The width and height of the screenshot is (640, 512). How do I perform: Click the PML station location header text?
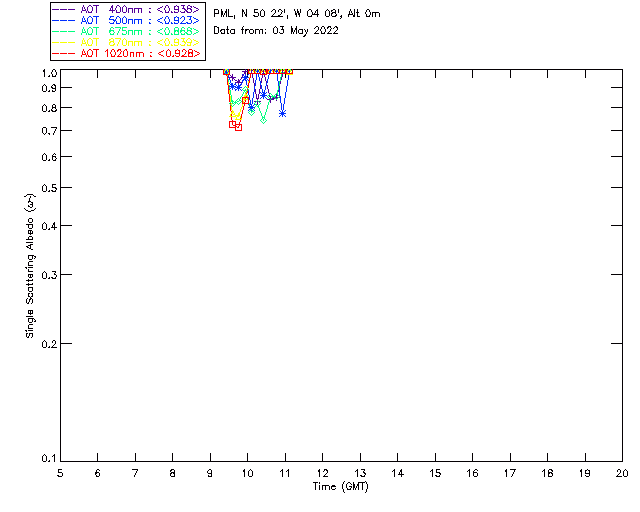click(x=297, y=14)
